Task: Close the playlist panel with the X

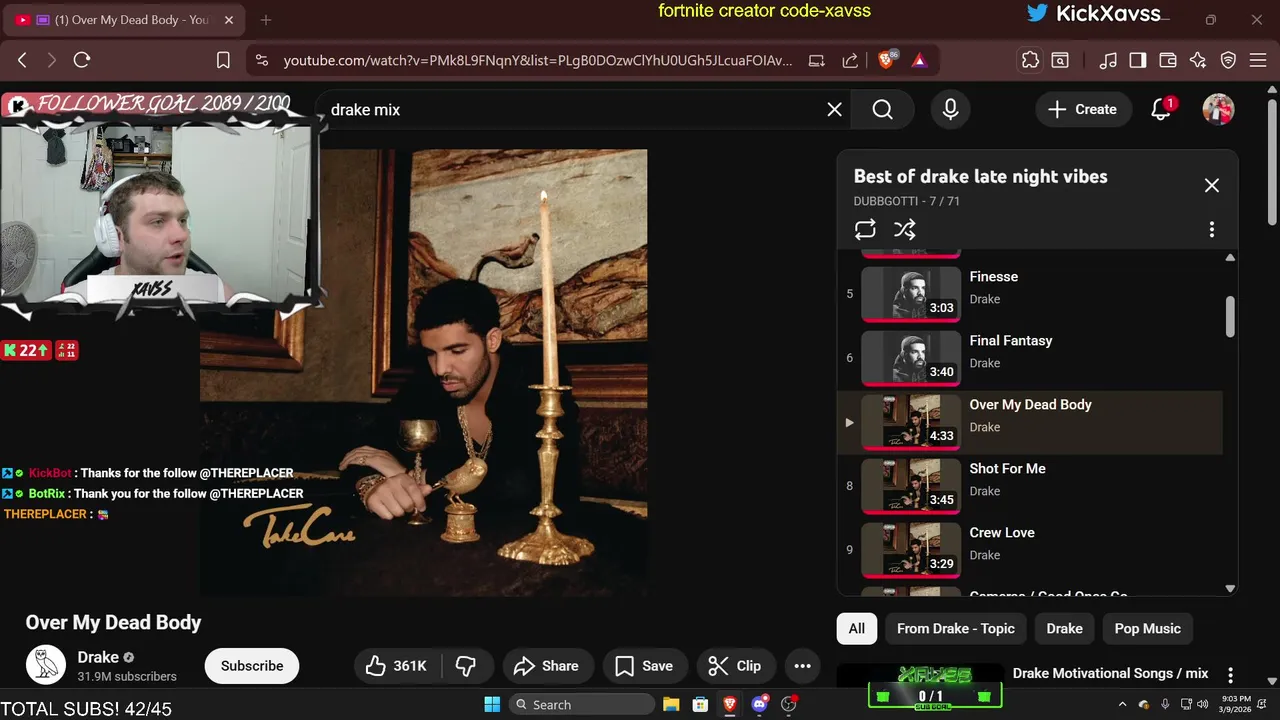Action: tap(1212, 185)
